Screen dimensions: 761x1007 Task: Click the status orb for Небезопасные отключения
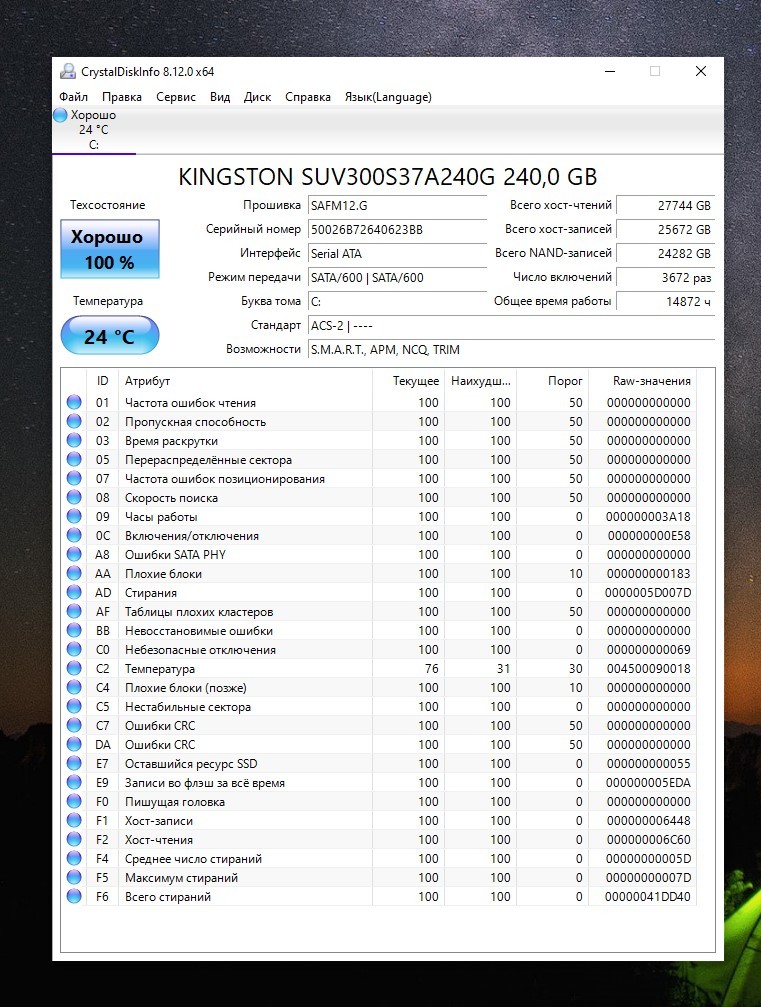(x=74, y=649)
